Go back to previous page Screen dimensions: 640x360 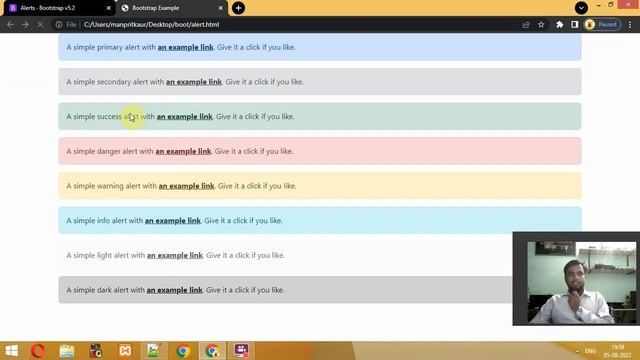pyautogui.click(x=10, y=24)
